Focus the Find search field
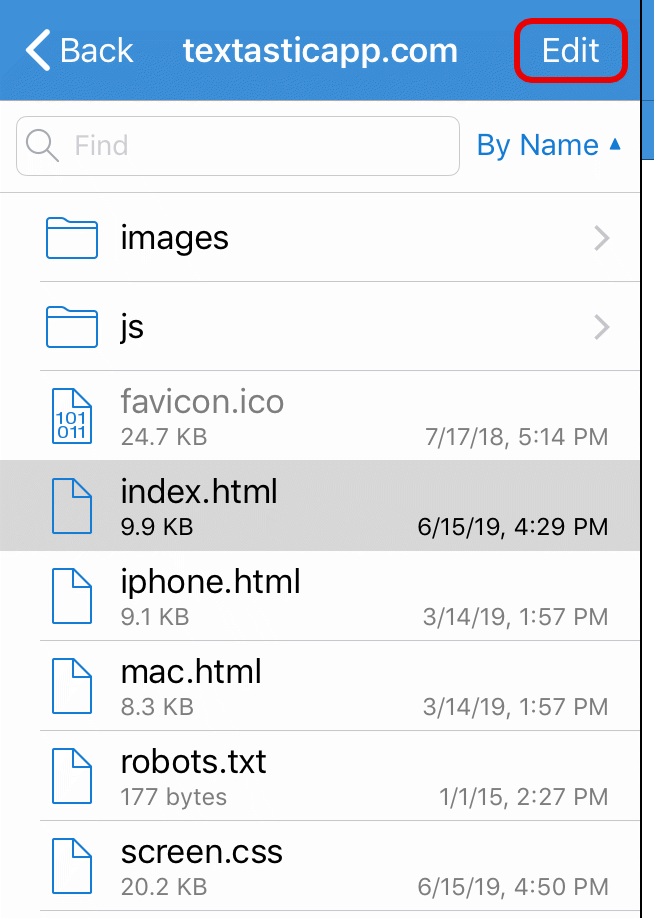 (x=238, y=146)
